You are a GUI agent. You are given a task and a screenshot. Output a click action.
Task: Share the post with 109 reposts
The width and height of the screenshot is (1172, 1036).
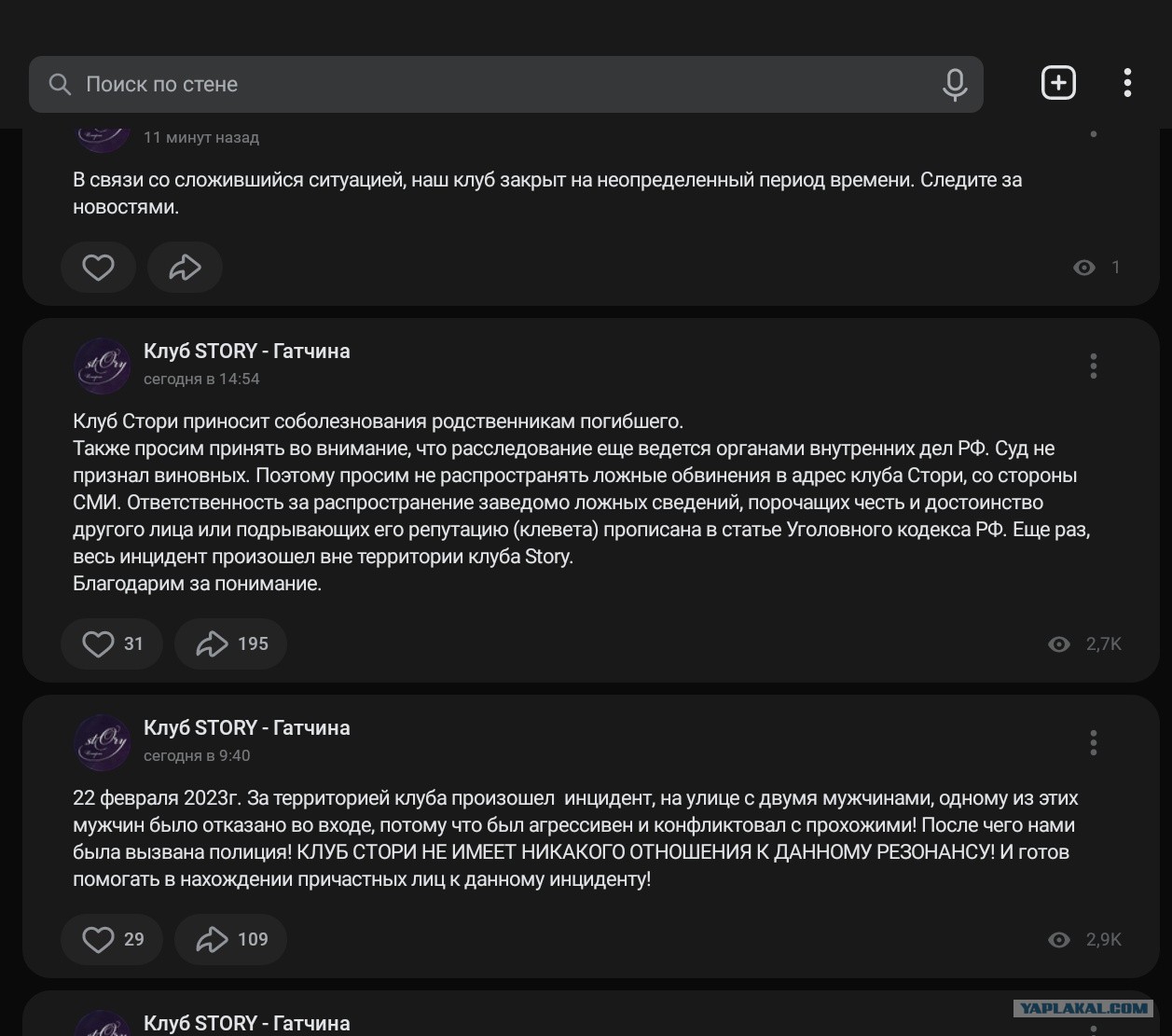(x=230, y=939)
